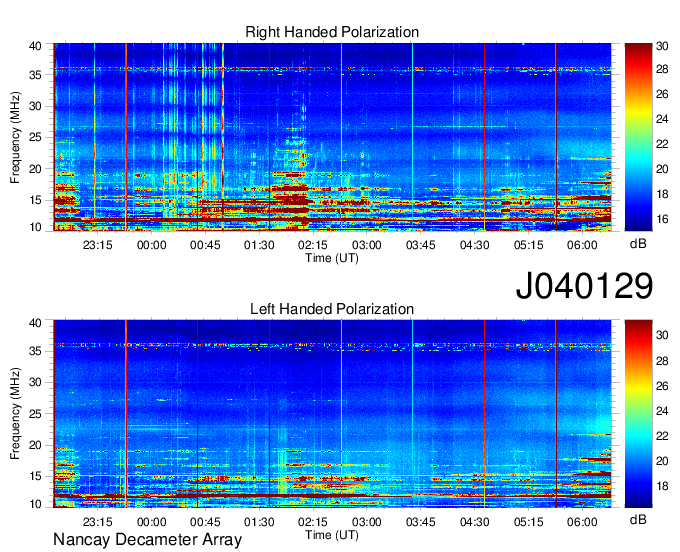The height and width of the screenshot is (552, 680).
Task: Click the 40 MHz frequency tick of Left Handed plot
Action: [x=35, y=323]
